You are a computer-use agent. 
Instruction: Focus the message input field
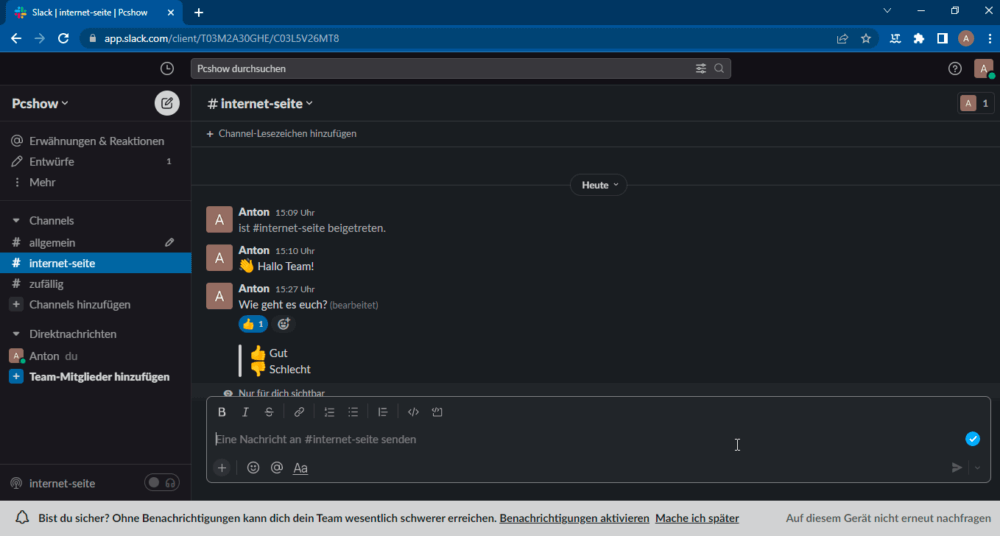tap(587, 439)
